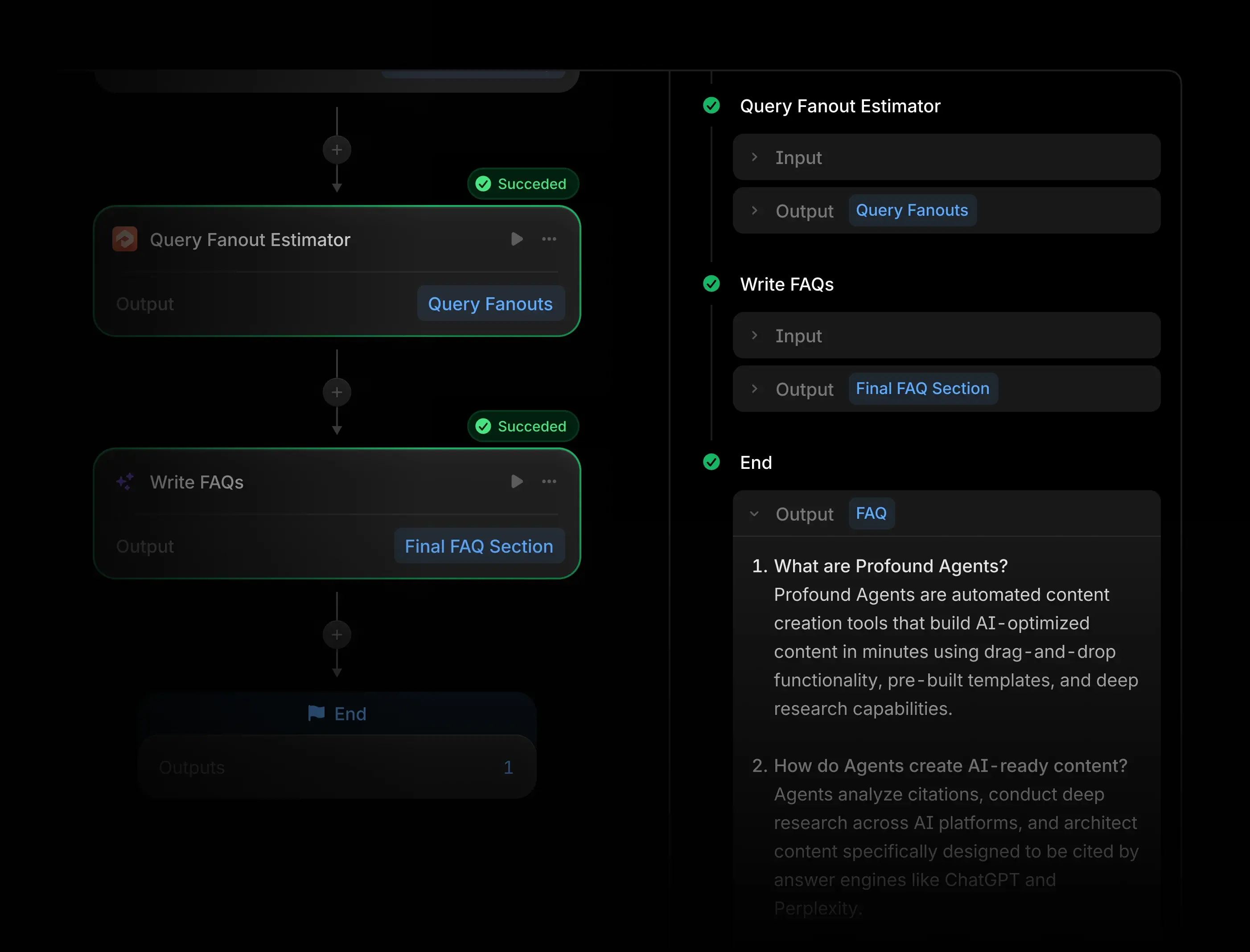The image size is (1250, 952).
Task: Expand the Output row under Write FAQs
Action: (755, 389)
